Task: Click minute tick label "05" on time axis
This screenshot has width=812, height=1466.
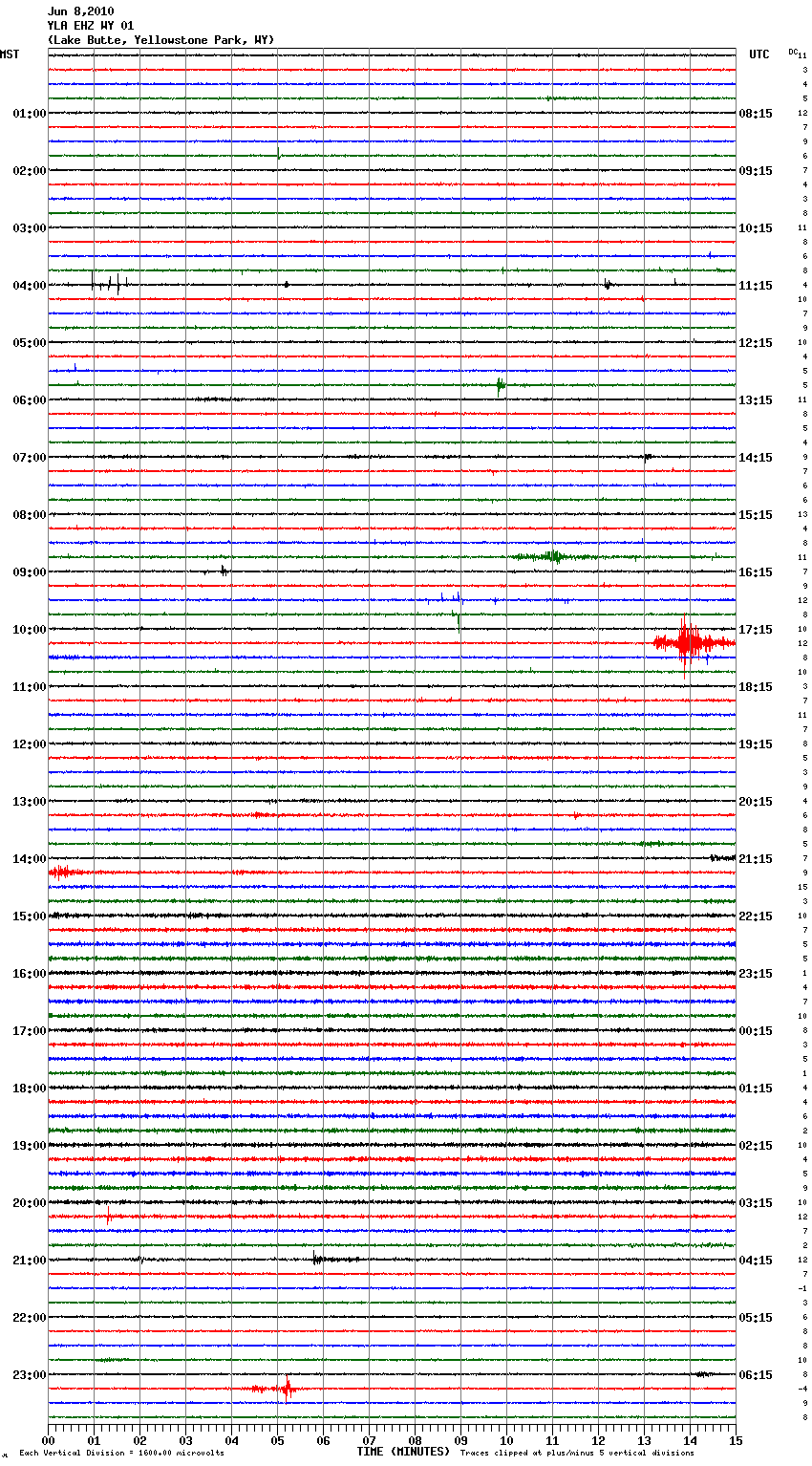Action: (278, 1440)
